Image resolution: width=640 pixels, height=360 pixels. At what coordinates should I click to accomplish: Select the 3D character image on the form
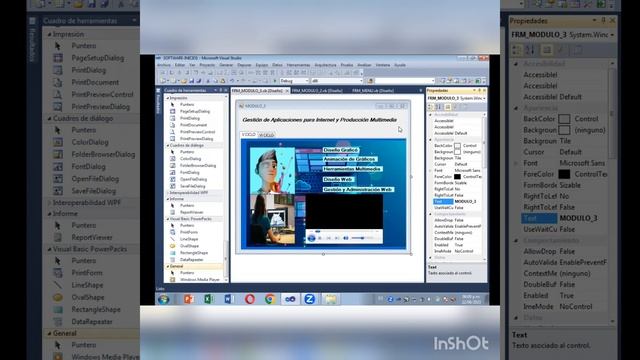[x=272, y=171]
